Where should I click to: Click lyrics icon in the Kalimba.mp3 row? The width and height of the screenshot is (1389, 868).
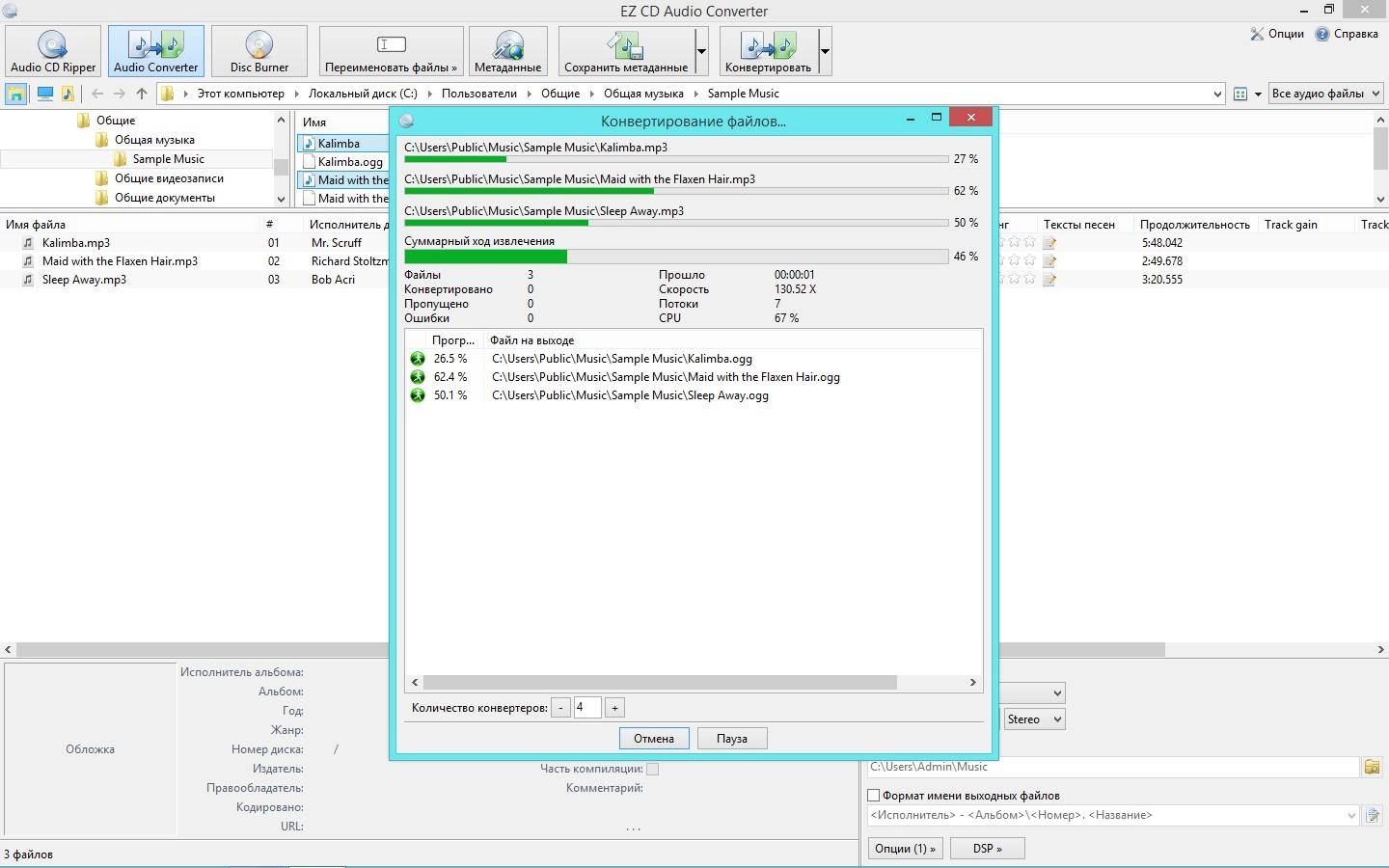pos(1049,243)
